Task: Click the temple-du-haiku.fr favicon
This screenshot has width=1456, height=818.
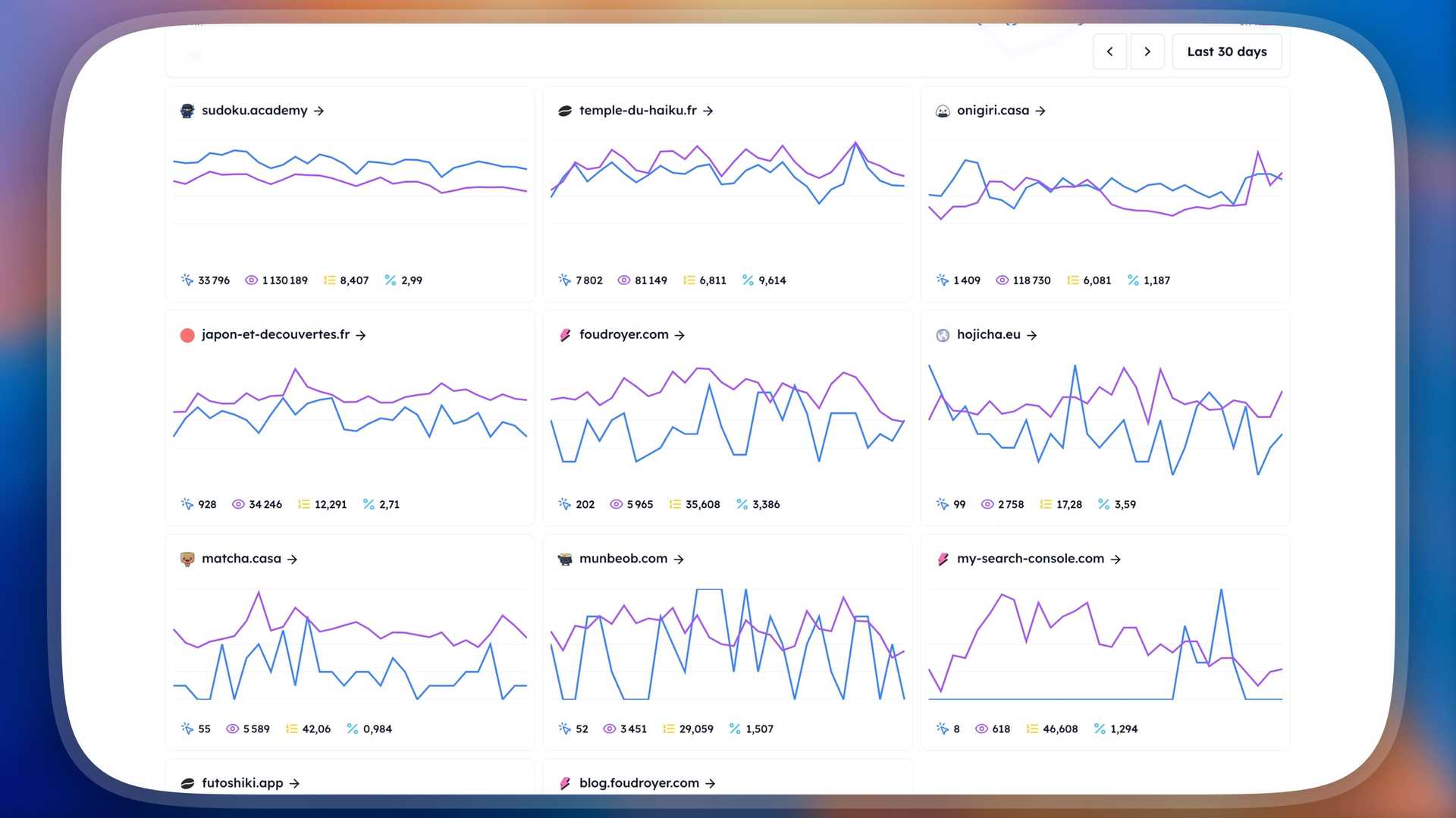Action: [x=565, y=111]
